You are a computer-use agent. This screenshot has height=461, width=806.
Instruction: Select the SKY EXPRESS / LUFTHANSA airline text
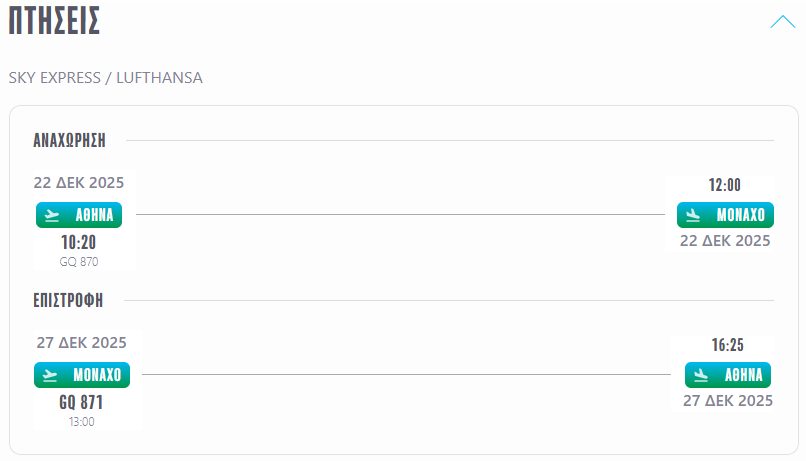[x=105, y=78]
